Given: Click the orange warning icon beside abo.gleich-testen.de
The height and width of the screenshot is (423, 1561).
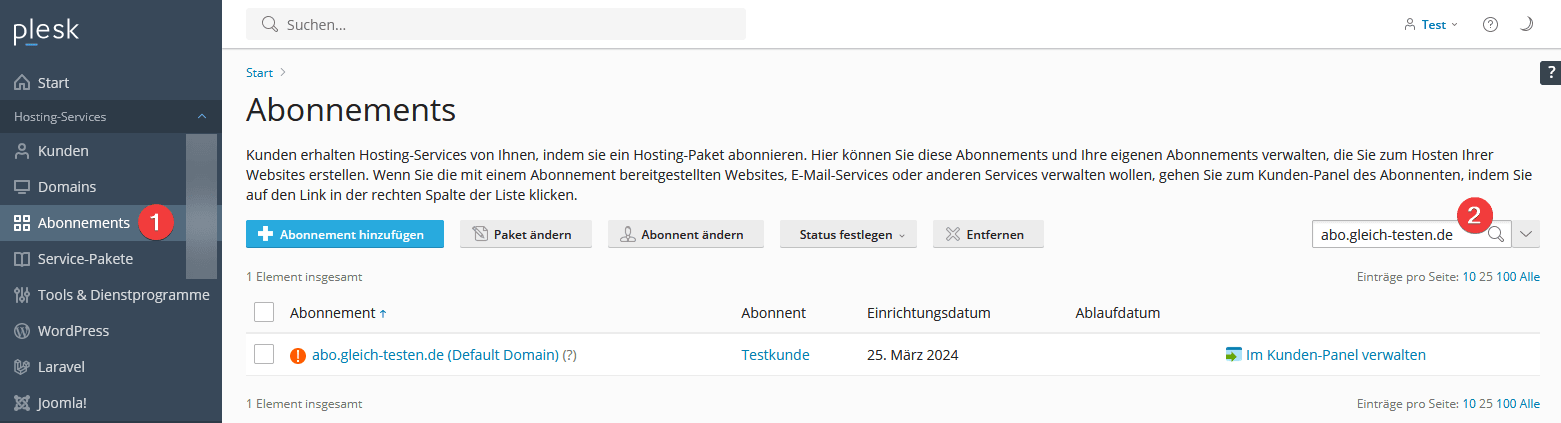Looking at the screenshot, I should [x=298, y=355].
